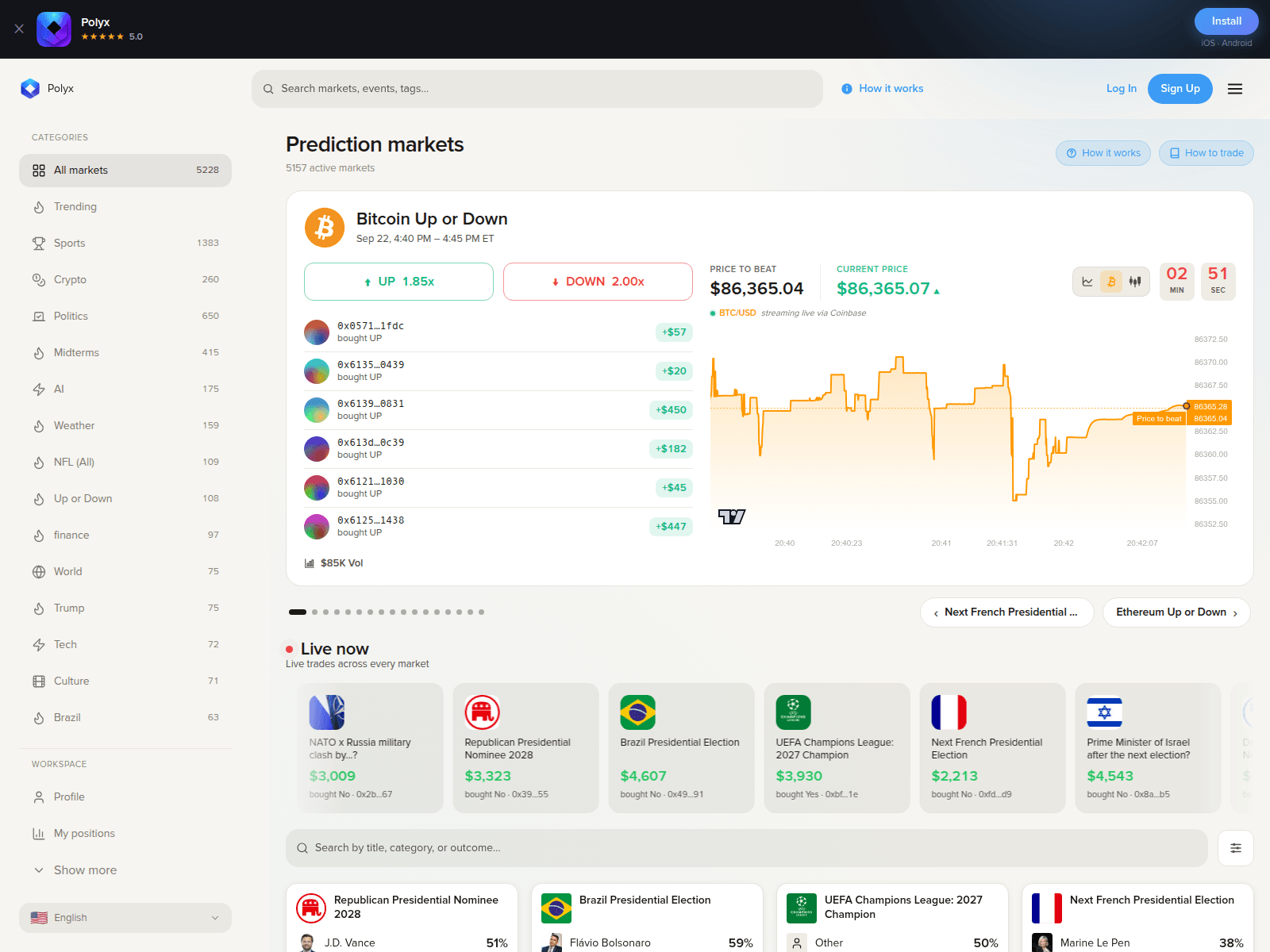Click the TradingView logo on chart
The image size is (1270, 952).
tap(732, 516)
